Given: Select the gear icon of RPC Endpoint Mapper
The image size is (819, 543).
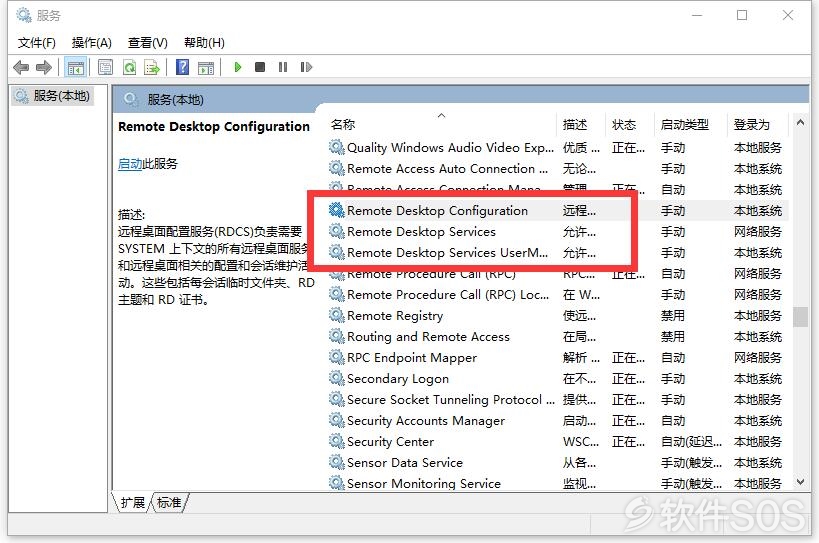Looking at the screenshot, I should click(336, 357).
